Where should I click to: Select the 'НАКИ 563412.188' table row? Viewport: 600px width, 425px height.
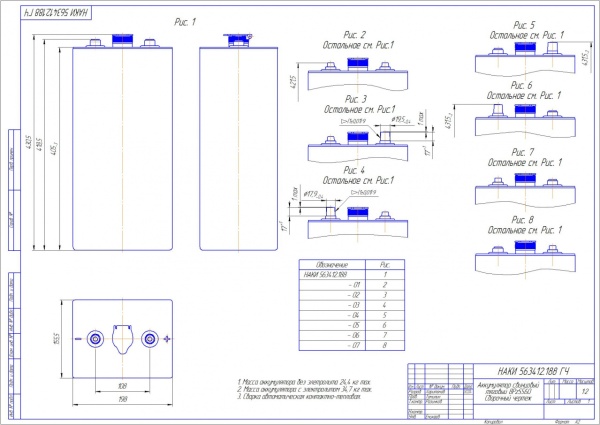click(323, 274)
